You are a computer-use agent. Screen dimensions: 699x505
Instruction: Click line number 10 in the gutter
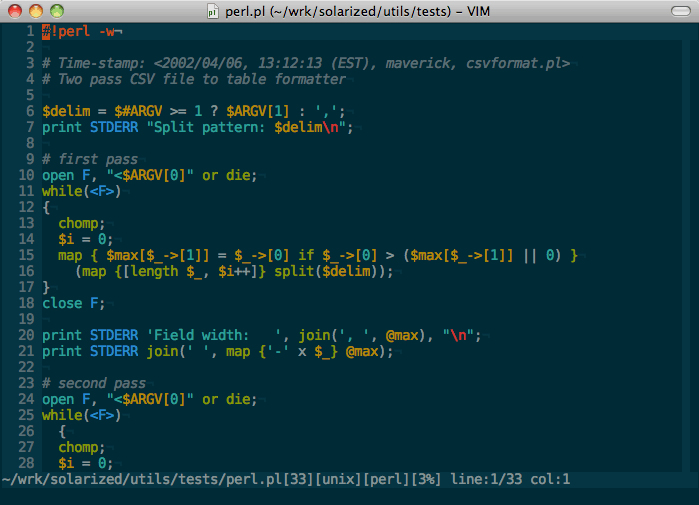point(26,175)
